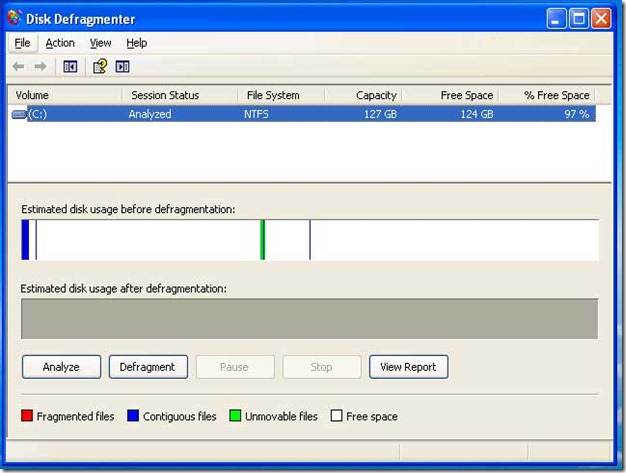626x473 pixels.
Task: Open the Action menu
Action: [x=60, y=43]
